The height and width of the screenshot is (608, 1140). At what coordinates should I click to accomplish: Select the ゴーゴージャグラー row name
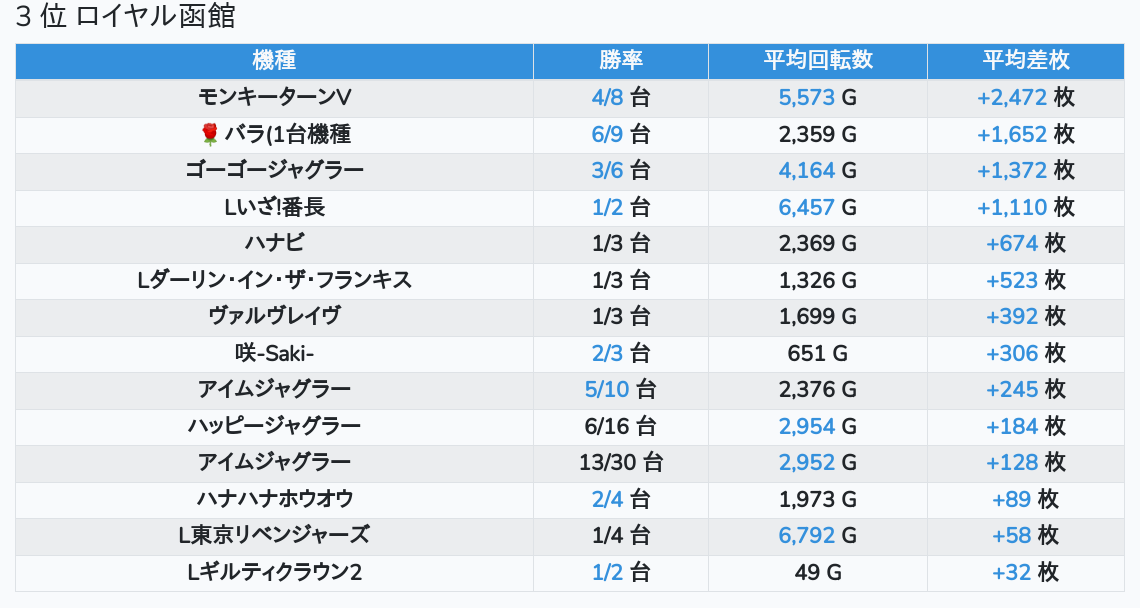point(274,170)
